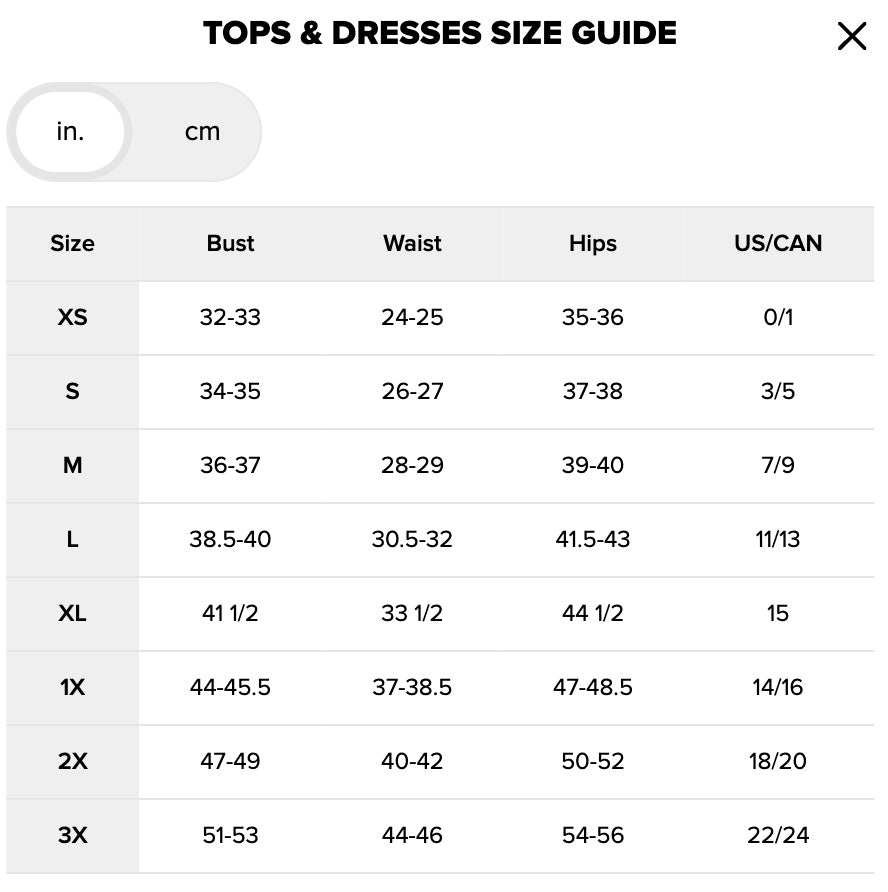Click the Bust column header

230,243
